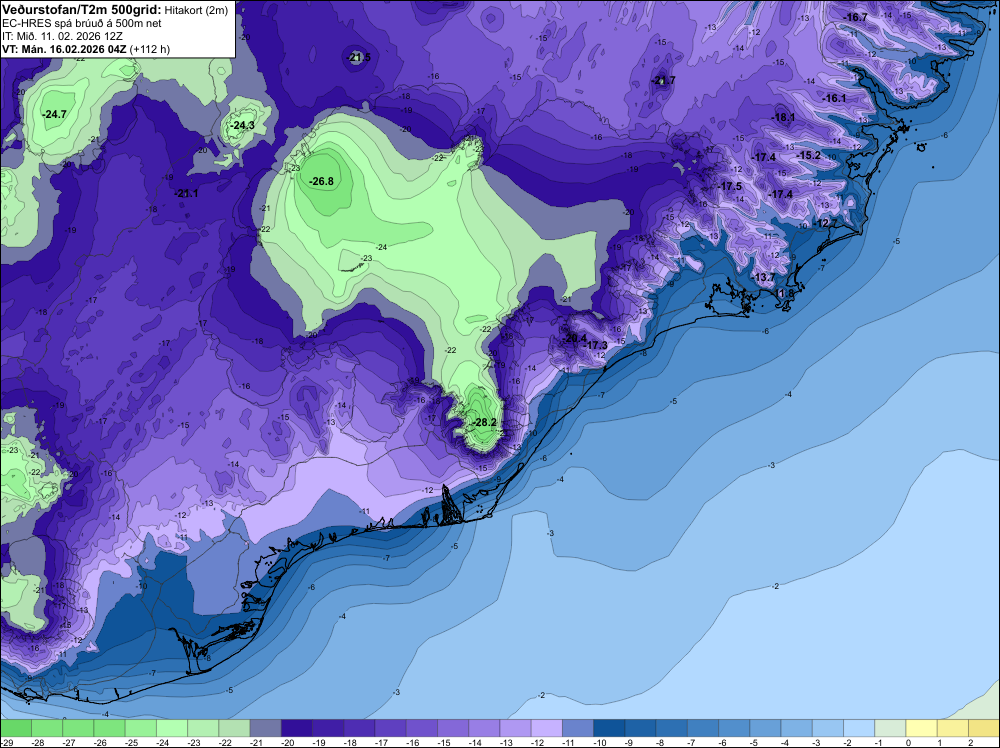The image size is (1000, 748).
Task: Choose the lavender legend swatch for -12
Action: click(x=547, y=728)
